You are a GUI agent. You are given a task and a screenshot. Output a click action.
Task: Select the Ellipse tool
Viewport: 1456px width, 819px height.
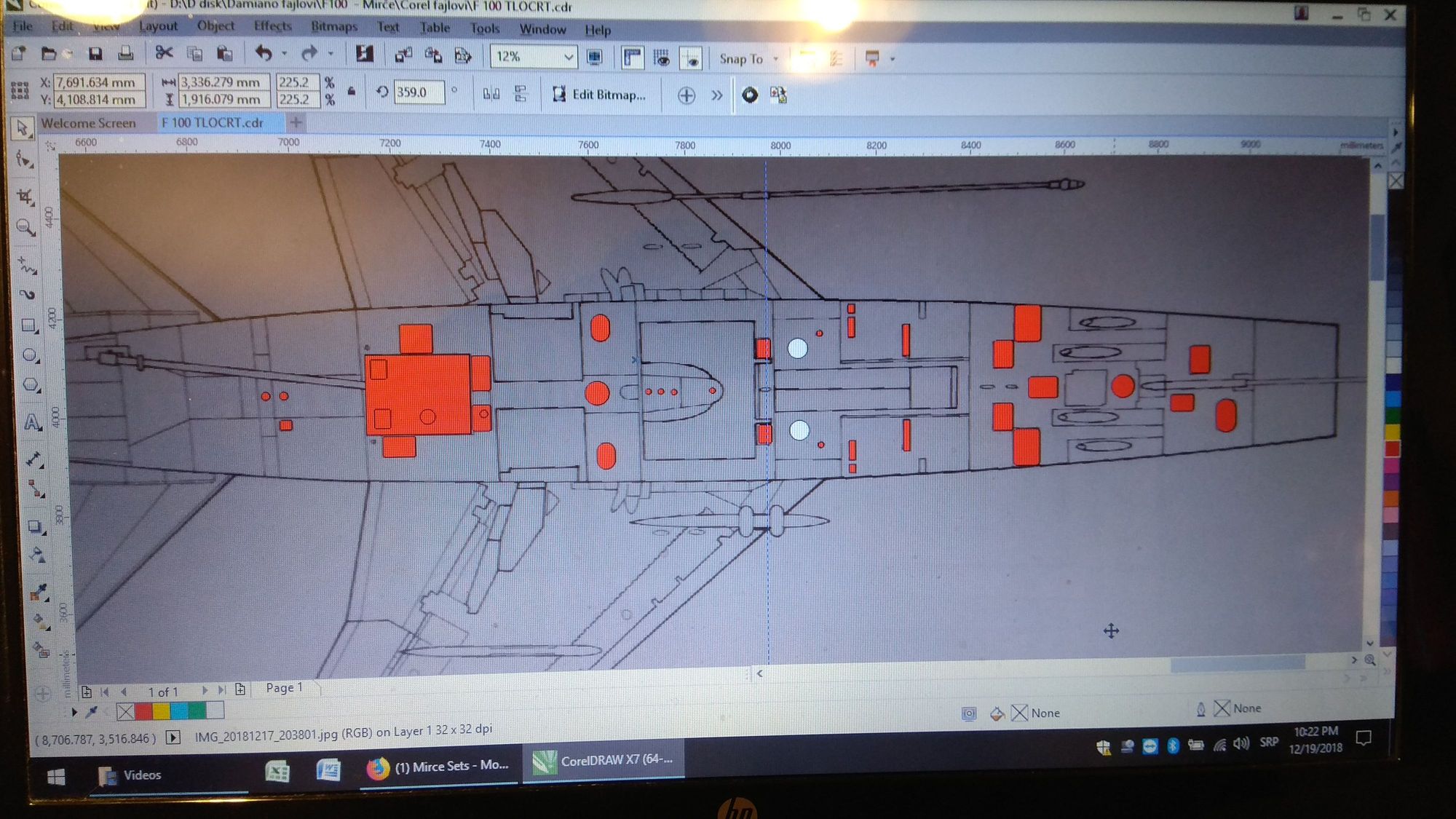point(30,355)
